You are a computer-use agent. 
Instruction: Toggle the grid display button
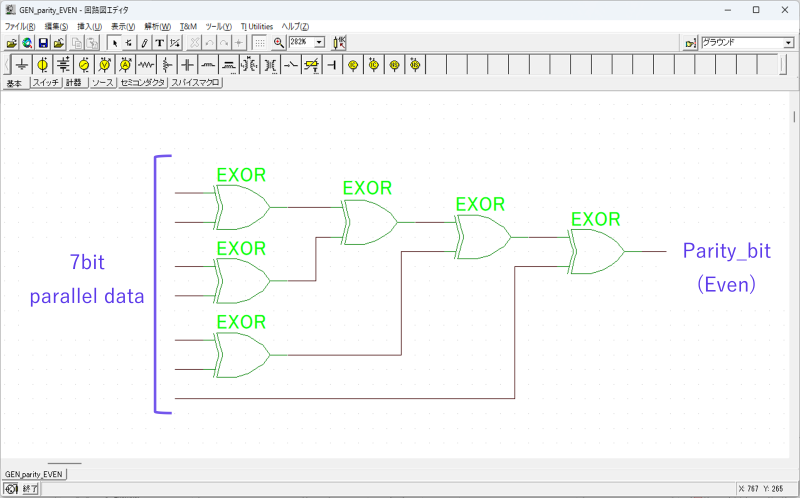pos(260,43)
